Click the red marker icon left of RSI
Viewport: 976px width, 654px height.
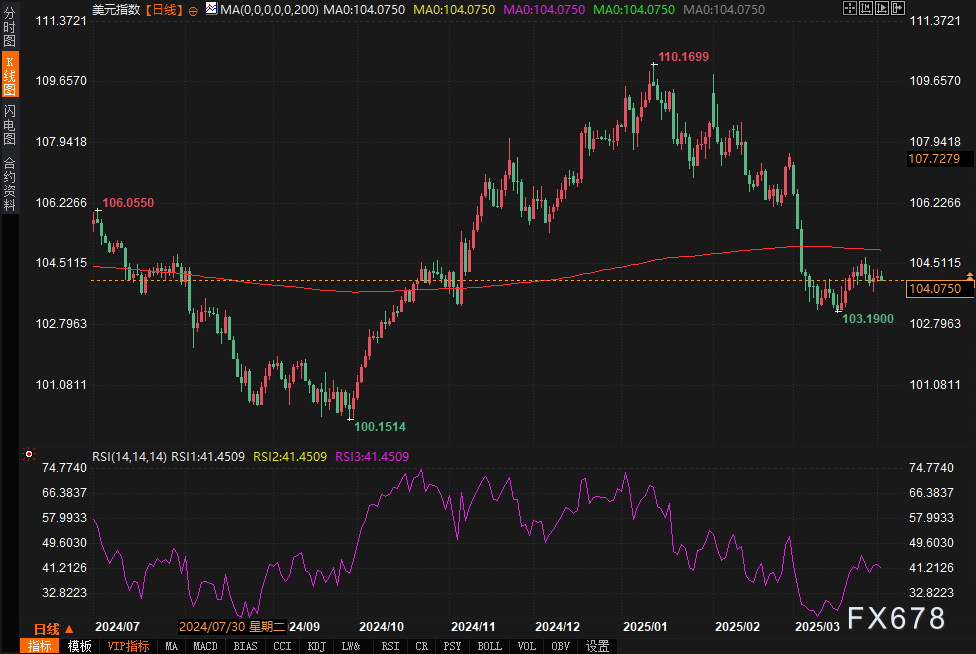(x=28, y=455)
